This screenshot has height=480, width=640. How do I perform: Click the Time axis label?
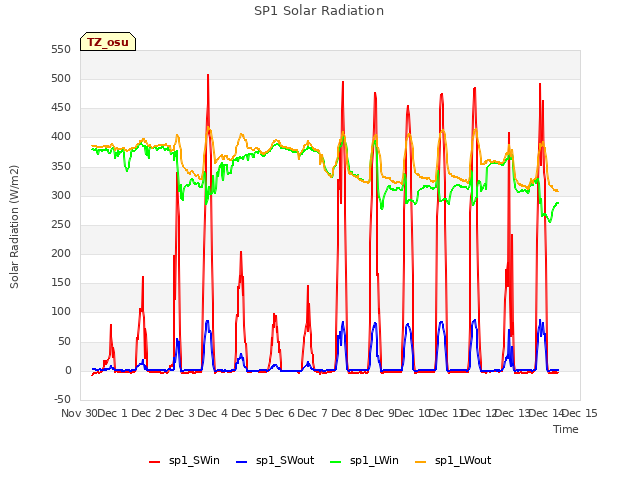566,429
